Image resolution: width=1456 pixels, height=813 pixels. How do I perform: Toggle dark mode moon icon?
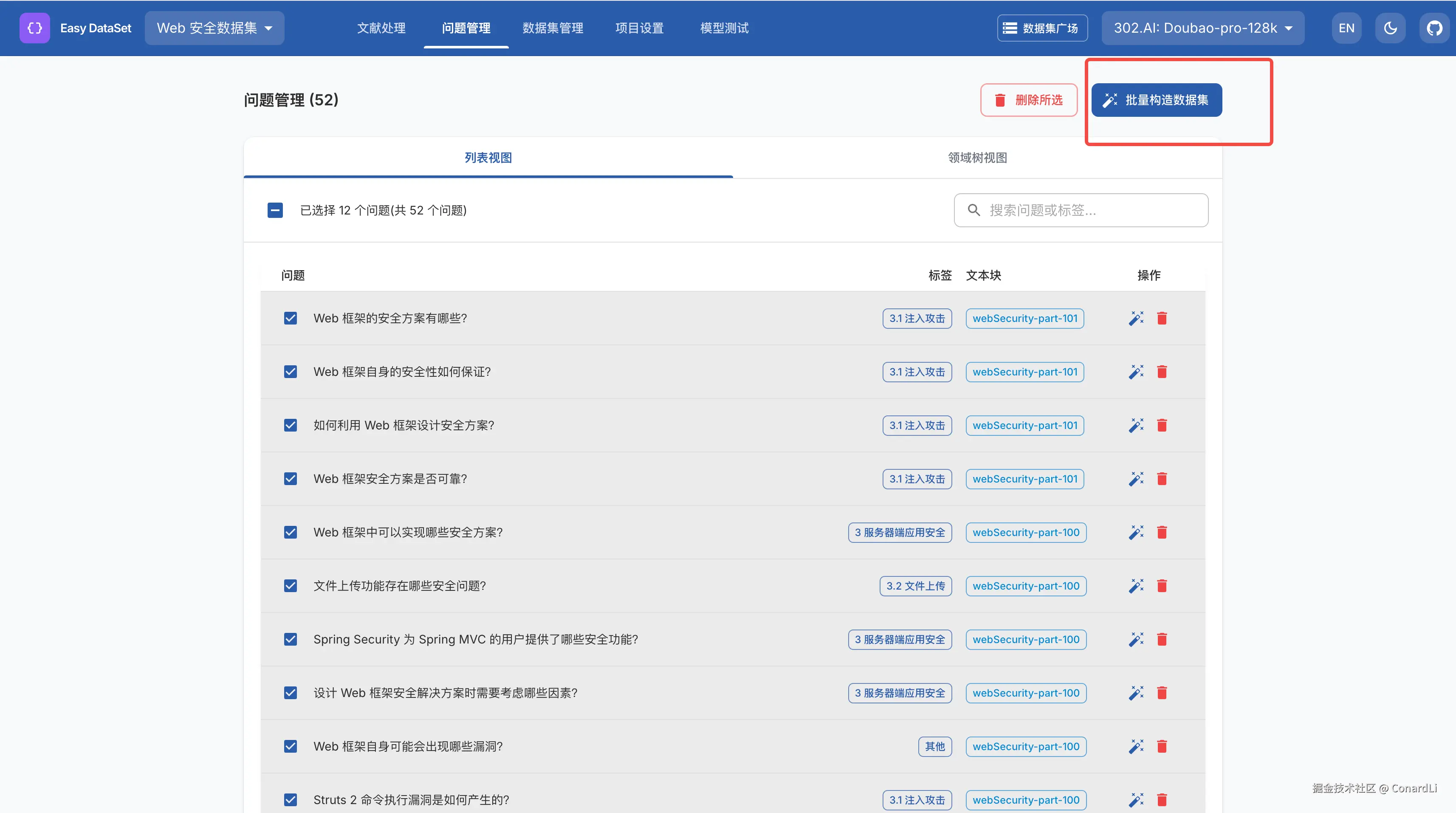pos(1390,28)
